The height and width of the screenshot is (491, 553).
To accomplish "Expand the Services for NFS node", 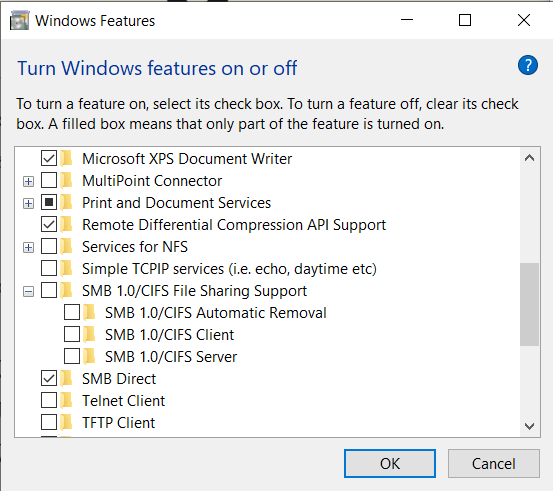I will 29,248.
